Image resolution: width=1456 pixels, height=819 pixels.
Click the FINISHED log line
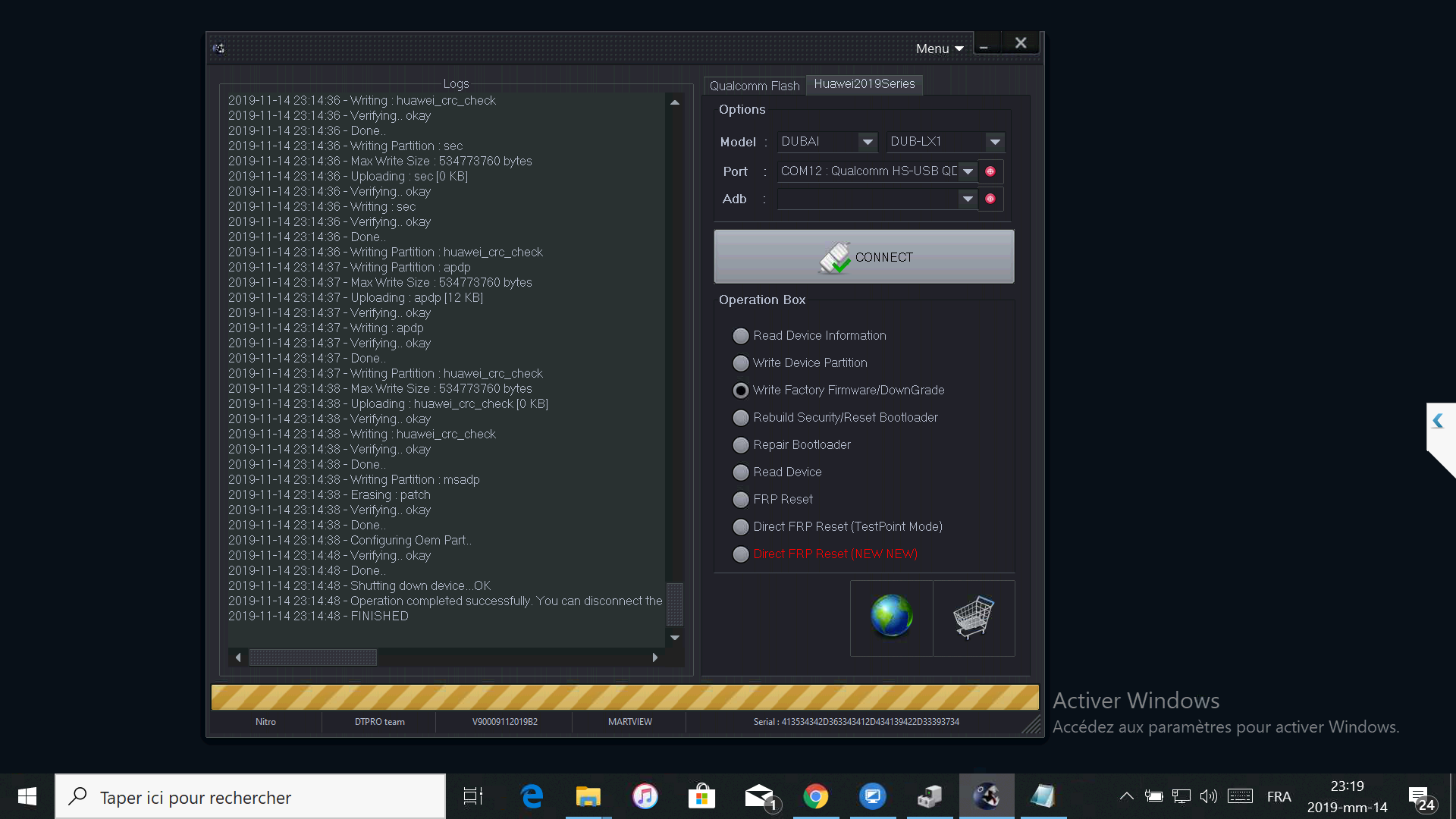[318, 617]
